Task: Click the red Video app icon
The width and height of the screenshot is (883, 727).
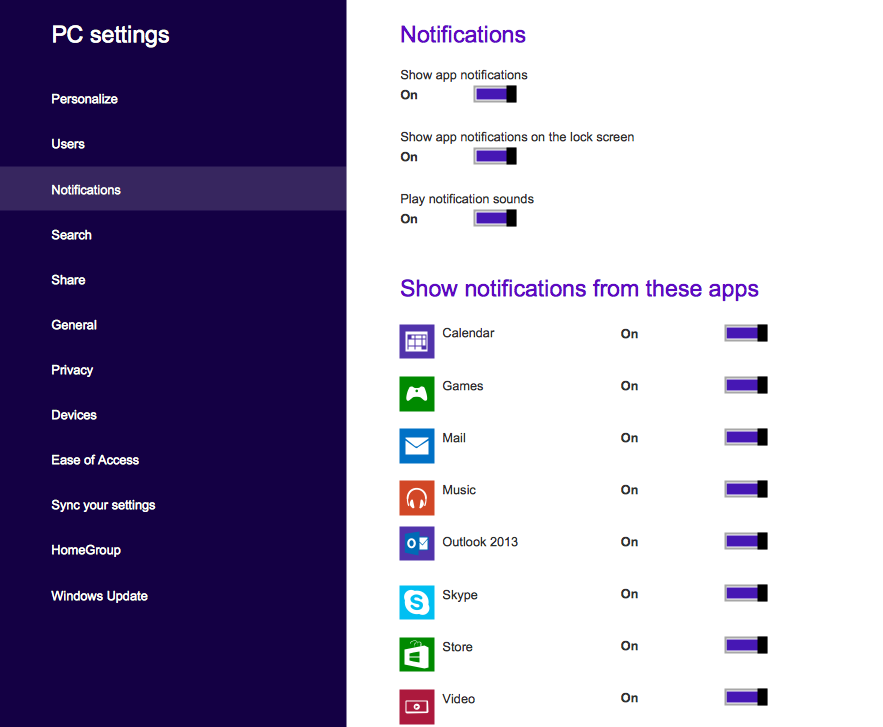Action: (x=417, y=706)
